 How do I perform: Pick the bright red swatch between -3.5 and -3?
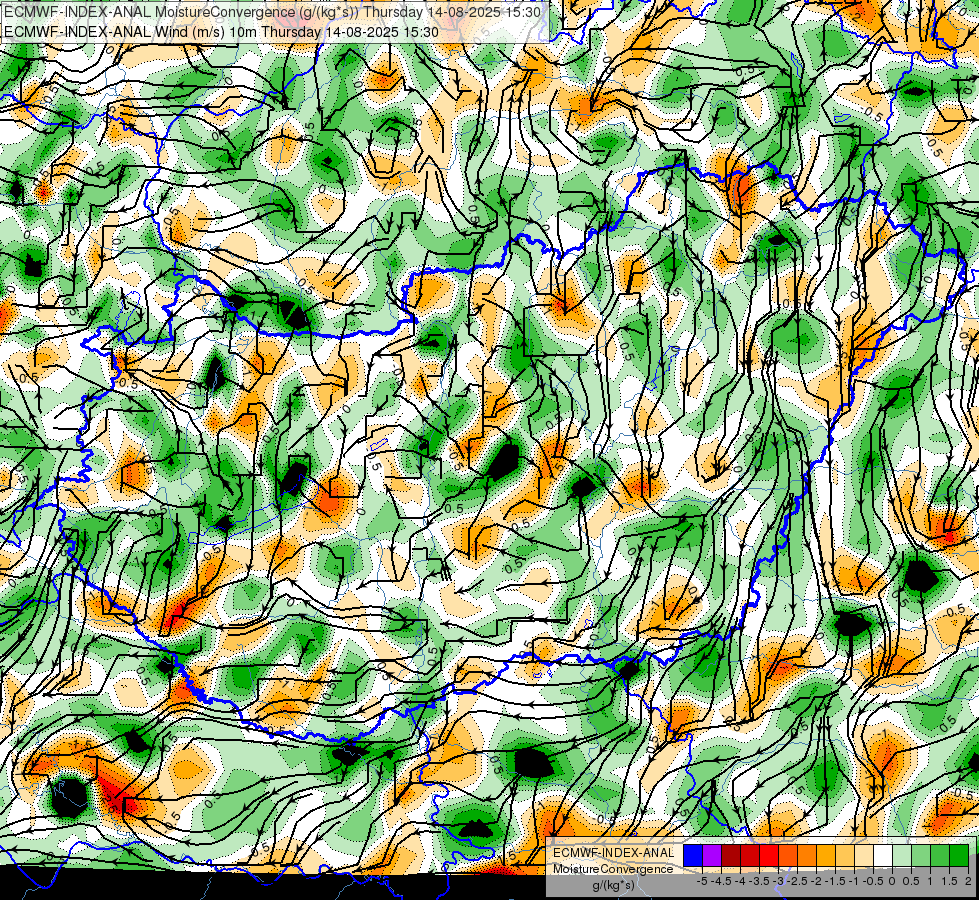769,856
